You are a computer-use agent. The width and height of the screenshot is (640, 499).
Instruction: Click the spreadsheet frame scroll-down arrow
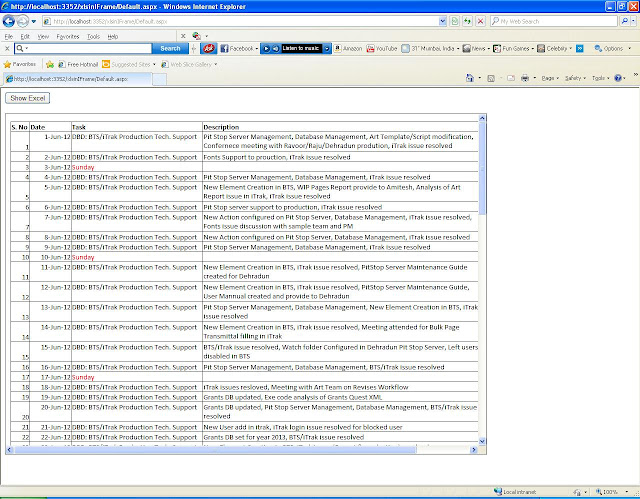tap(482, 441)
